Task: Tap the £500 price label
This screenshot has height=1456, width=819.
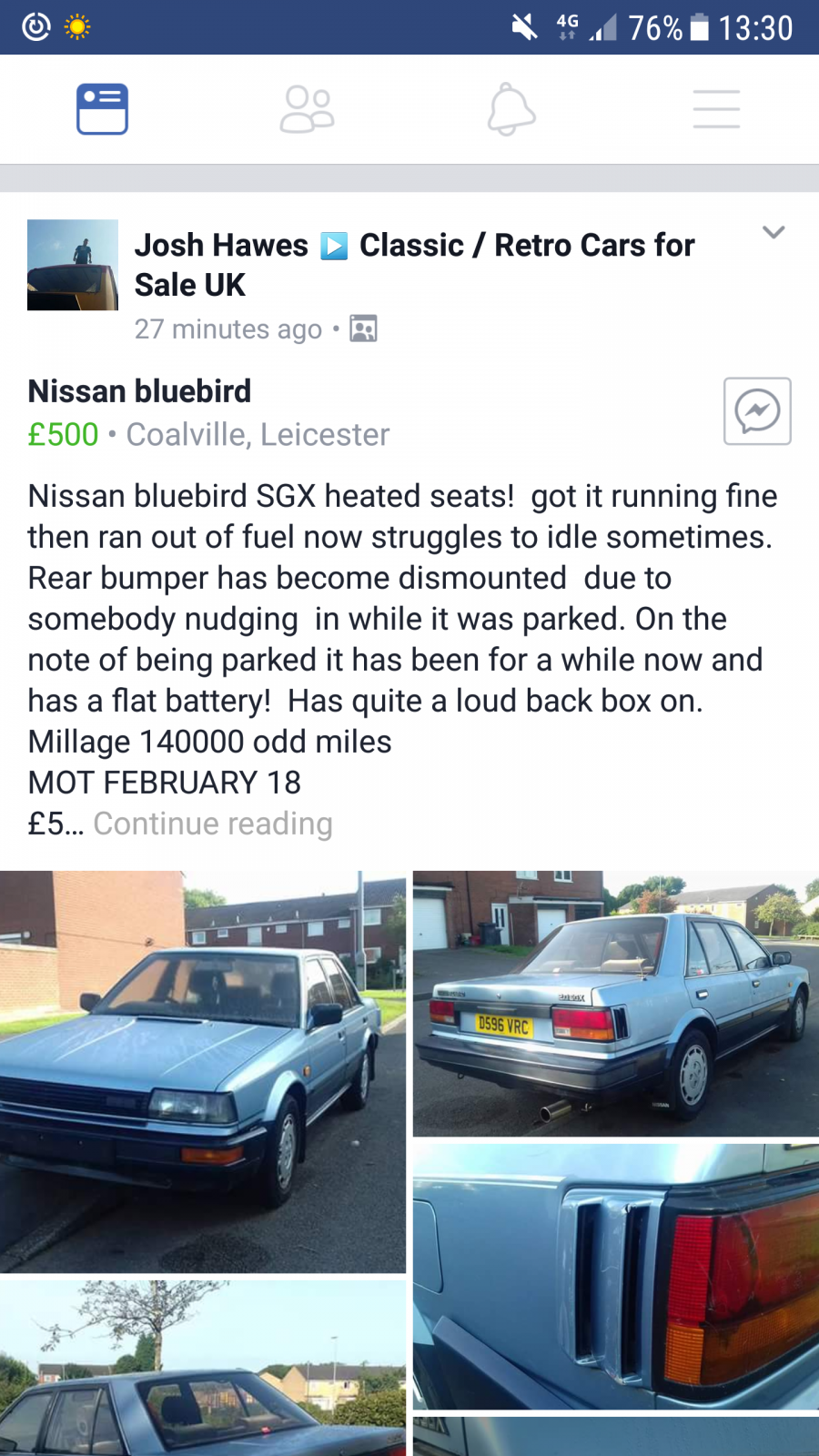Action: [x=63, y=435]
